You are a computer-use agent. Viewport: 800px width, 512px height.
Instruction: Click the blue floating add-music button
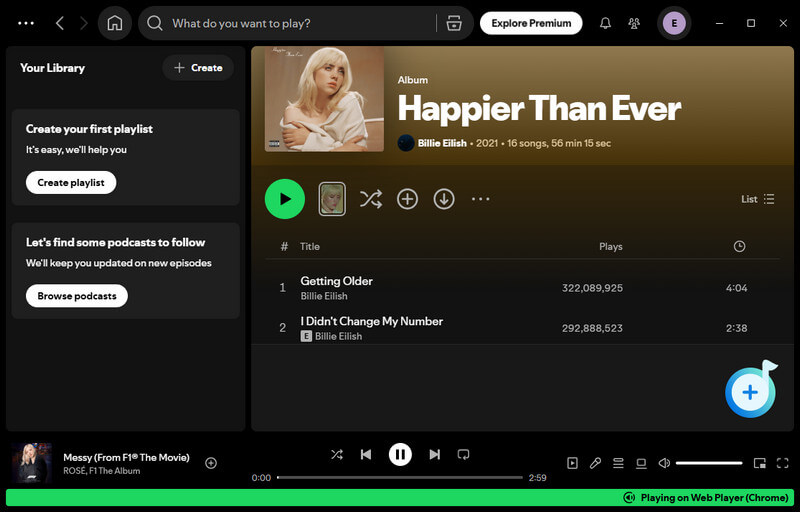click(x=749, y=392)
